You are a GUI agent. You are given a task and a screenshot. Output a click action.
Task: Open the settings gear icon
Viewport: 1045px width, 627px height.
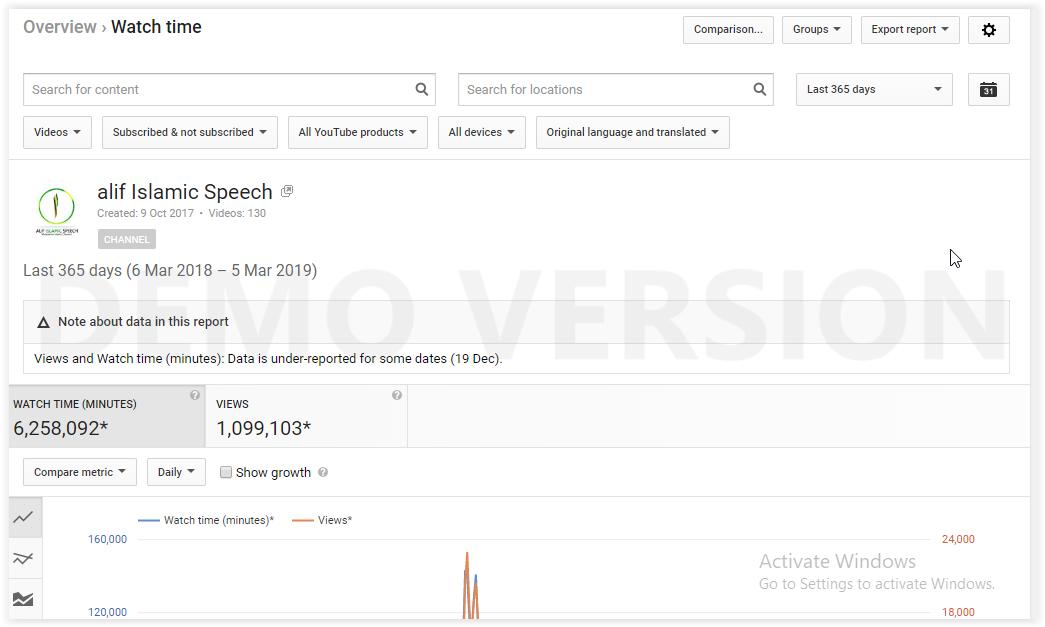coord(988,30)
